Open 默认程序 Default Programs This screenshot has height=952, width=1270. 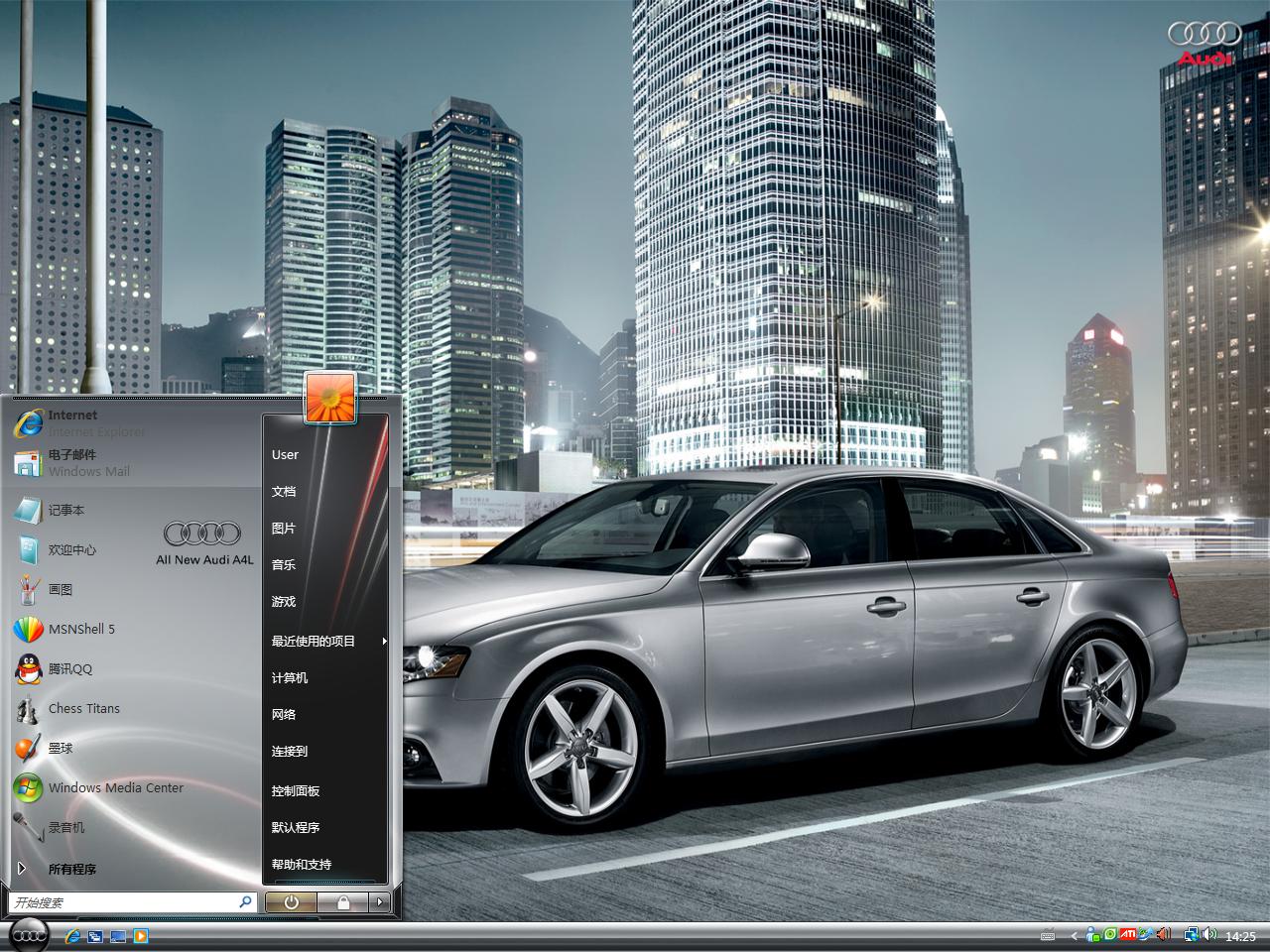(325, 827)
